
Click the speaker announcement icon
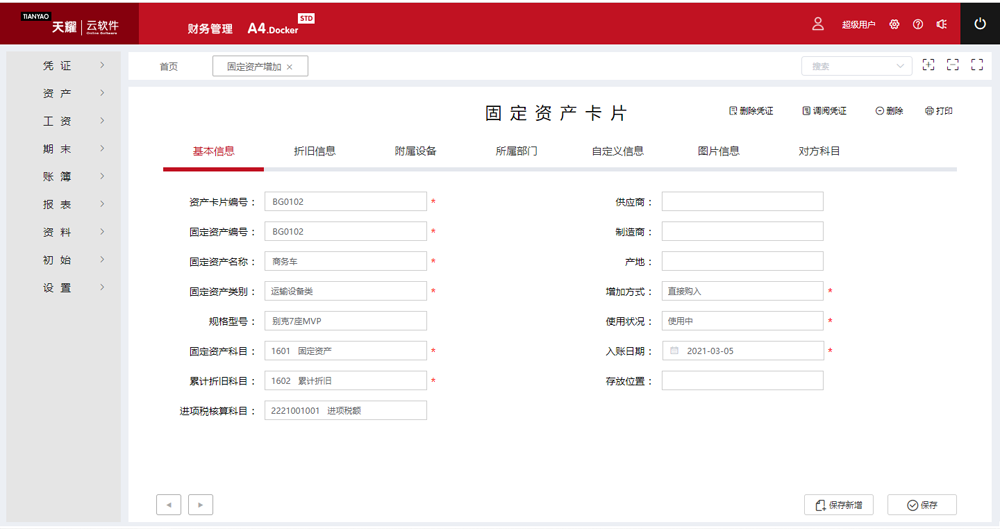(941, 24)
